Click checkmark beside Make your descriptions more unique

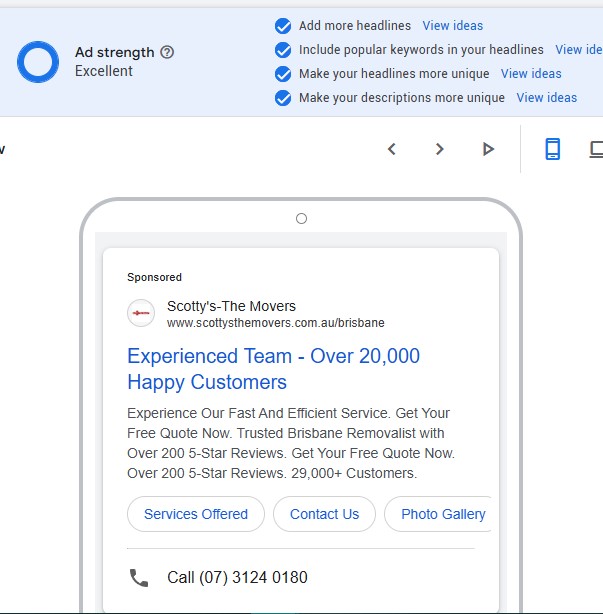point(283,98)
